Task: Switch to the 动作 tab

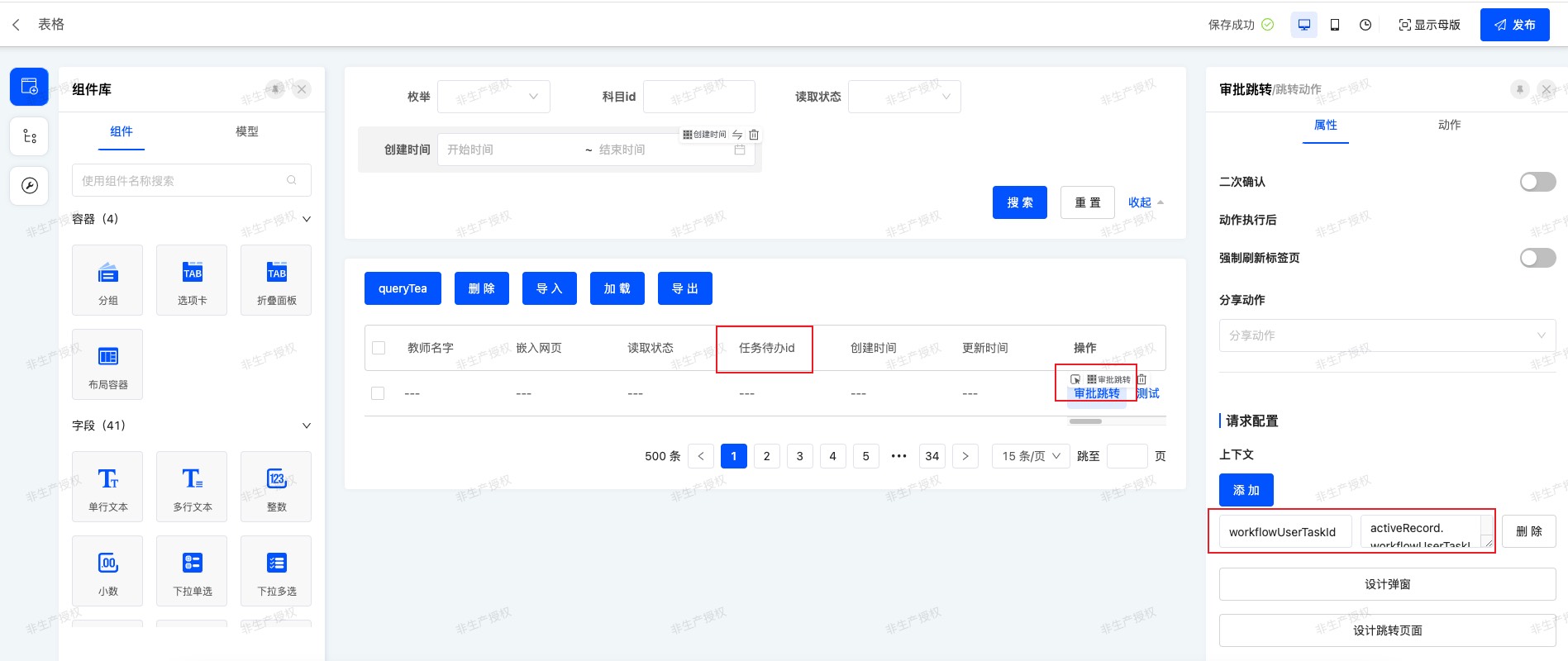Action: click(x=1450, y=125)
